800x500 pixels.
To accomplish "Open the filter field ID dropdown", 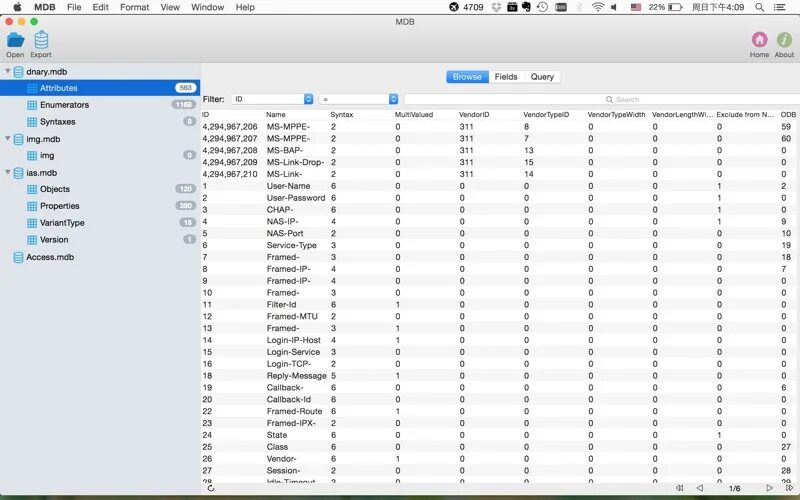I will coord(272,99).
